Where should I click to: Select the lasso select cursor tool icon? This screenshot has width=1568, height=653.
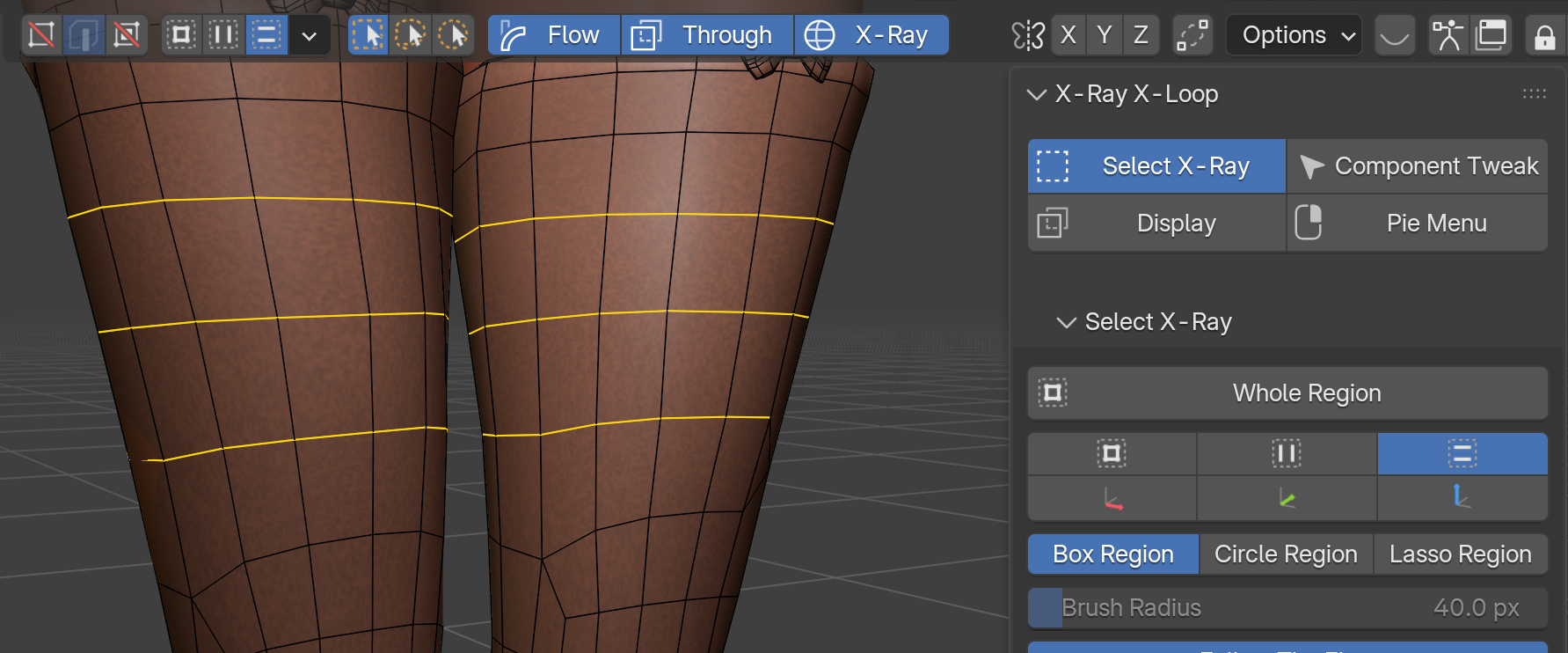454,35
